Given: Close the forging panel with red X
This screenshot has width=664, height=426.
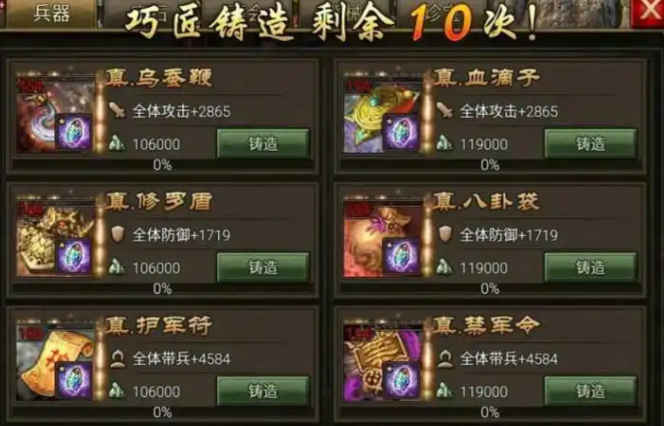Looking at the screenshot, I should pyautogui.click(x=648, y=13).
